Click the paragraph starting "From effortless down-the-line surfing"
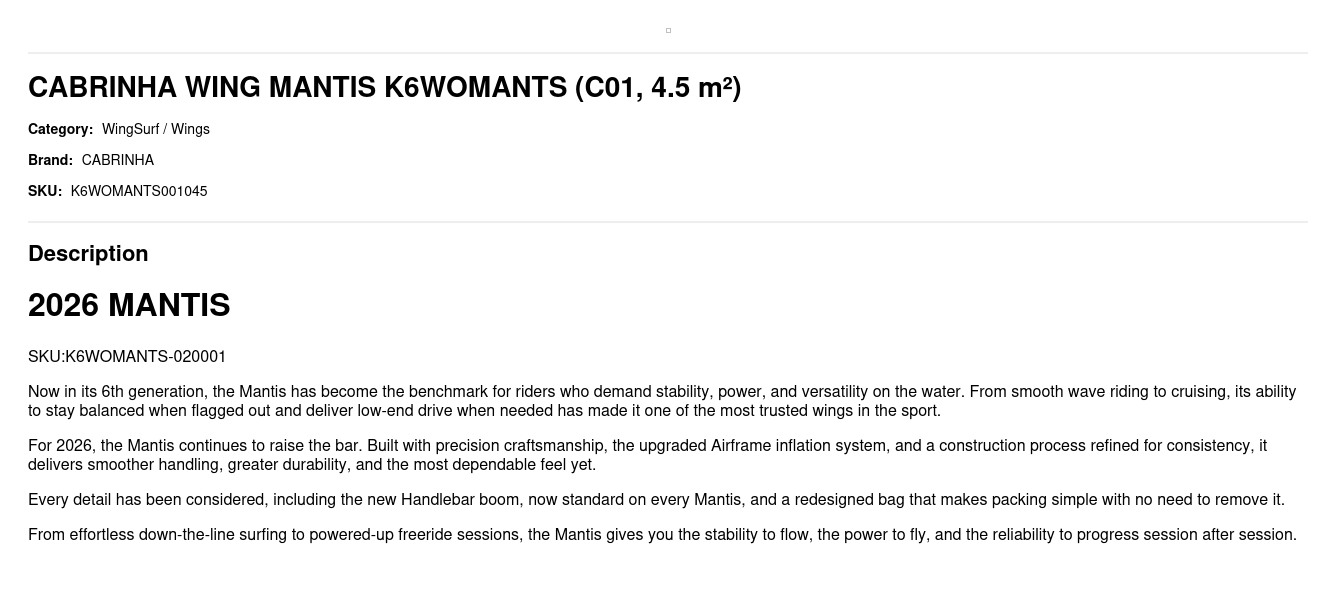 pos(662,535)
